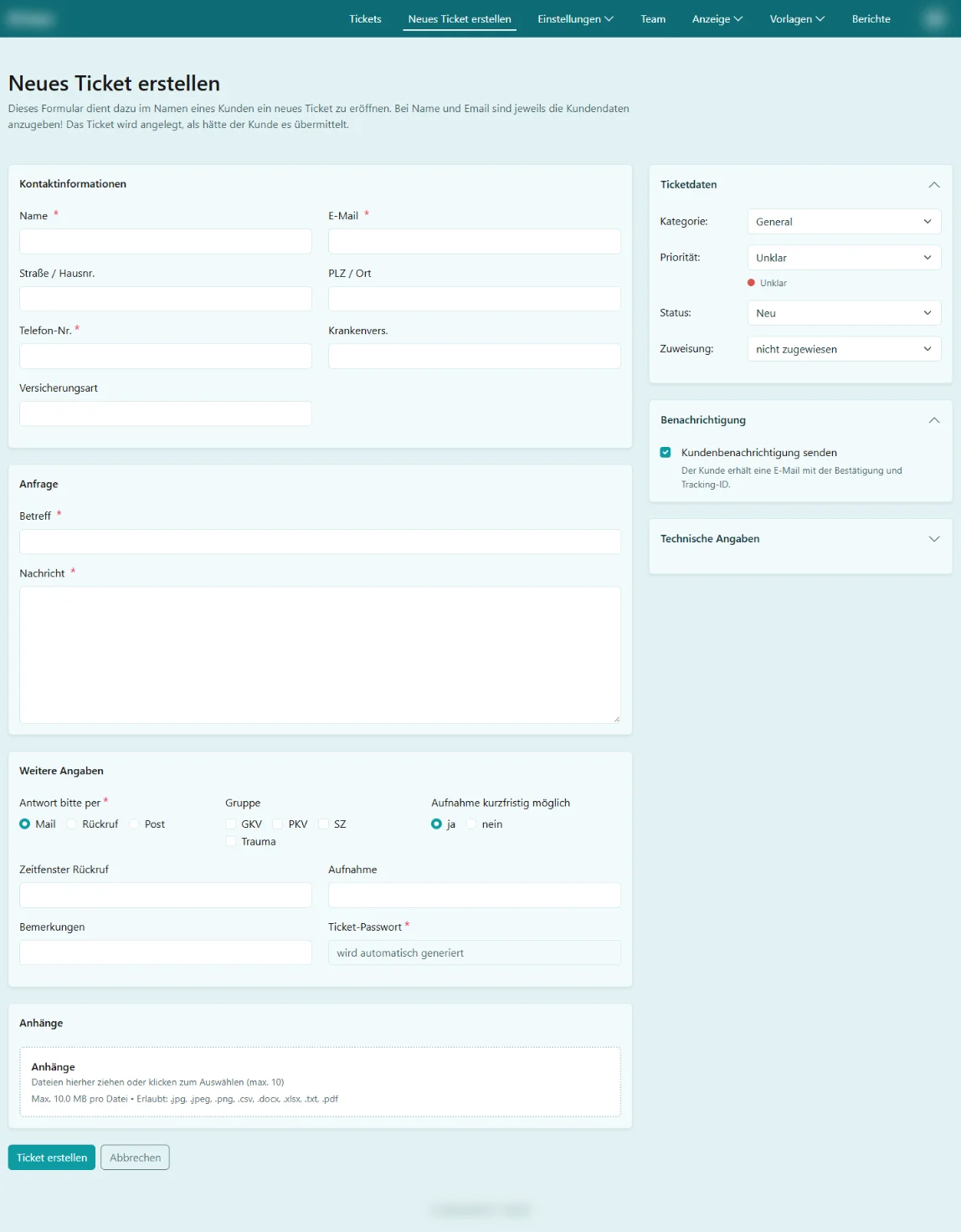Check the PKV group checkbox

point(278,824)
